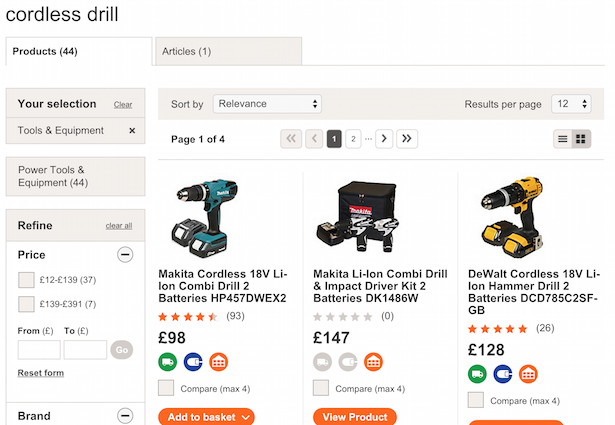Open the Articles (1) tab
This screenshot has height=425, width=615.
tap(228, 51)
